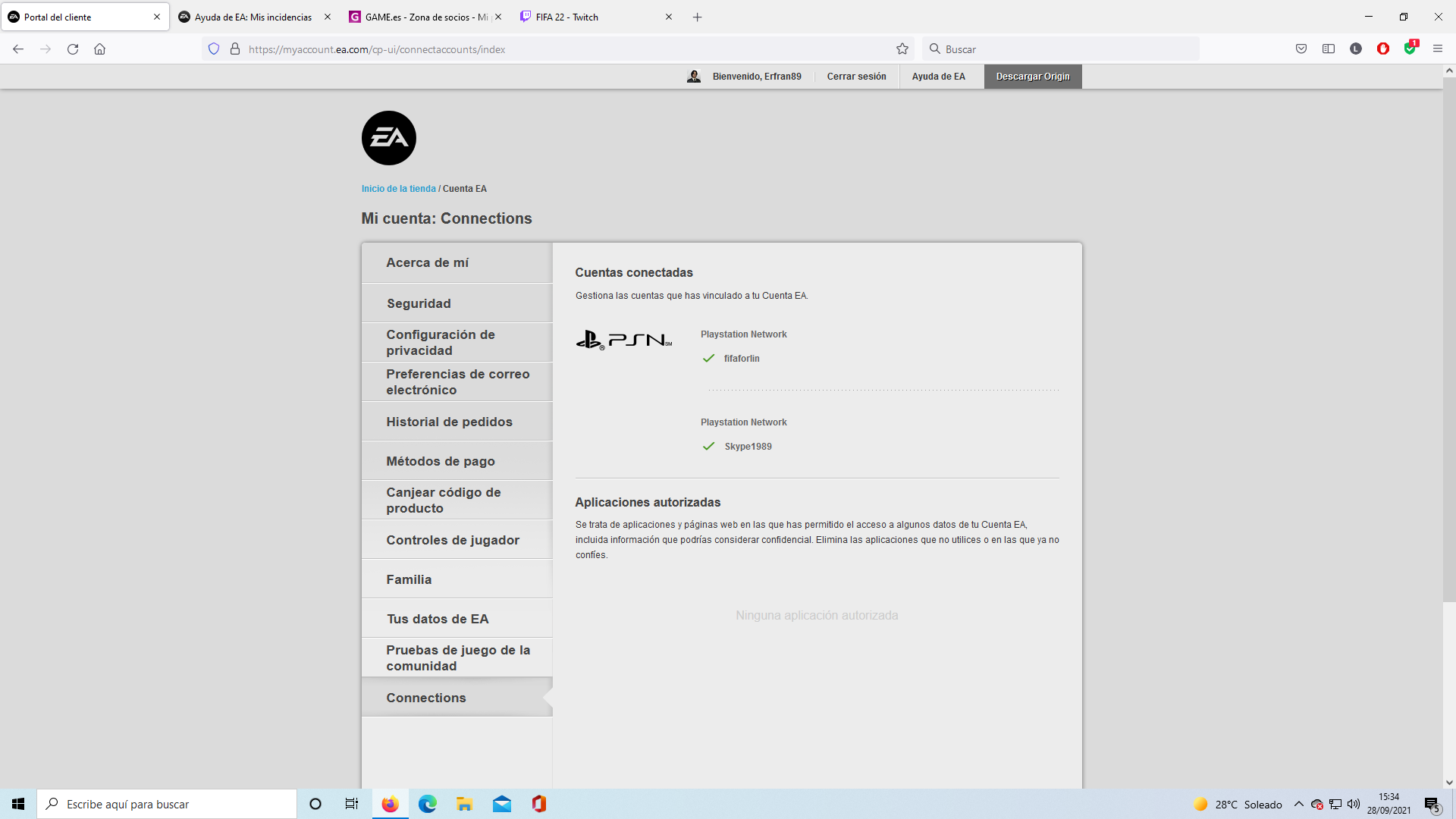Open the Firefox application menu
The image size is (1456, 819).
pyautogui.click(x=1437, y=49)
